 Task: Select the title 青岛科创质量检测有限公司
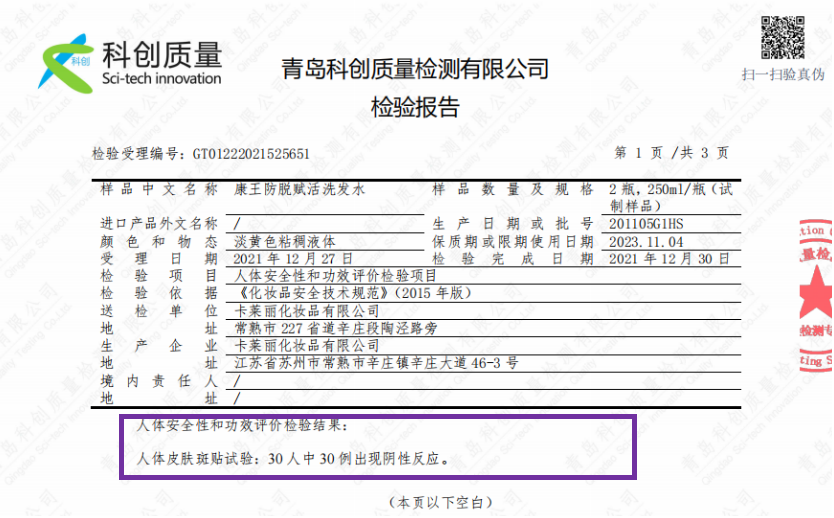(414, 69)
